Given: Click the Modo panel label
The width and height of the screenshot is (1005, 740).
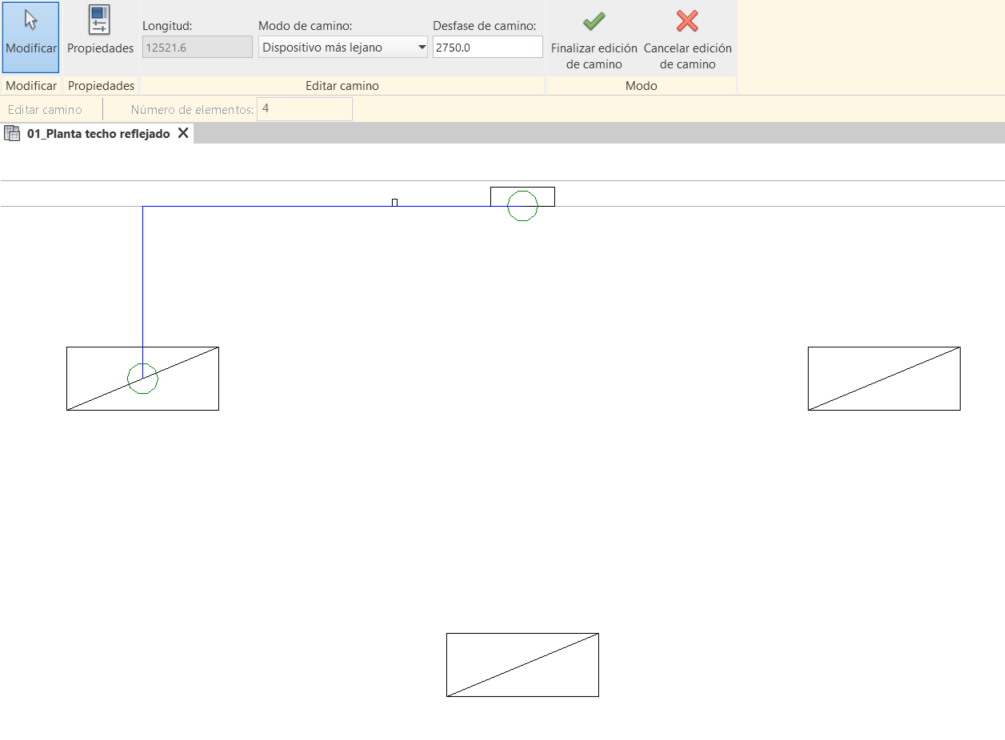Looking at the screenshot, I should click(x=641, y=86).
